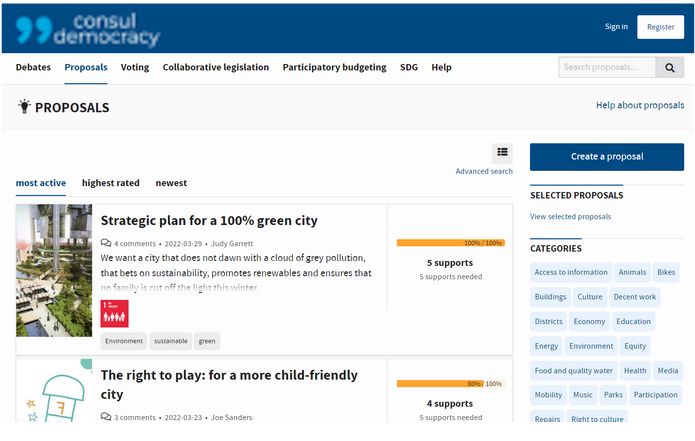This screenshot has height=441, width=695.
Task: Click the search magnifier button
Action: pos(669,68)
